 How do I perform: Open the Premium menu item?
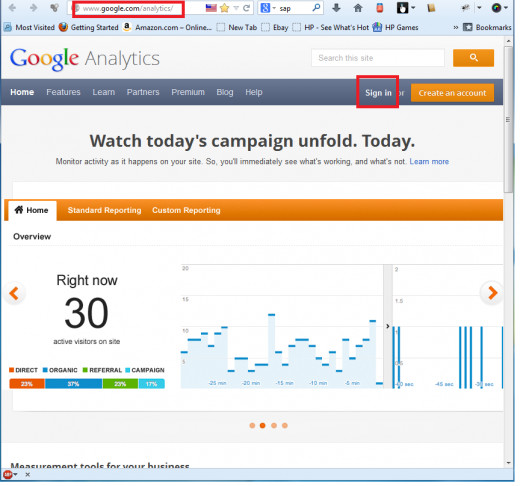[188, 92]
